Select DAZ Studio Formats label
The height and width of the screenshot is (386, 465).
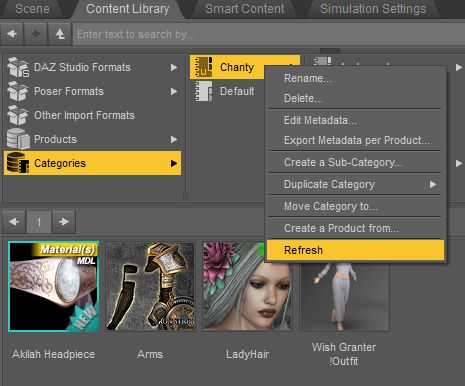click(x=82, y=67)
